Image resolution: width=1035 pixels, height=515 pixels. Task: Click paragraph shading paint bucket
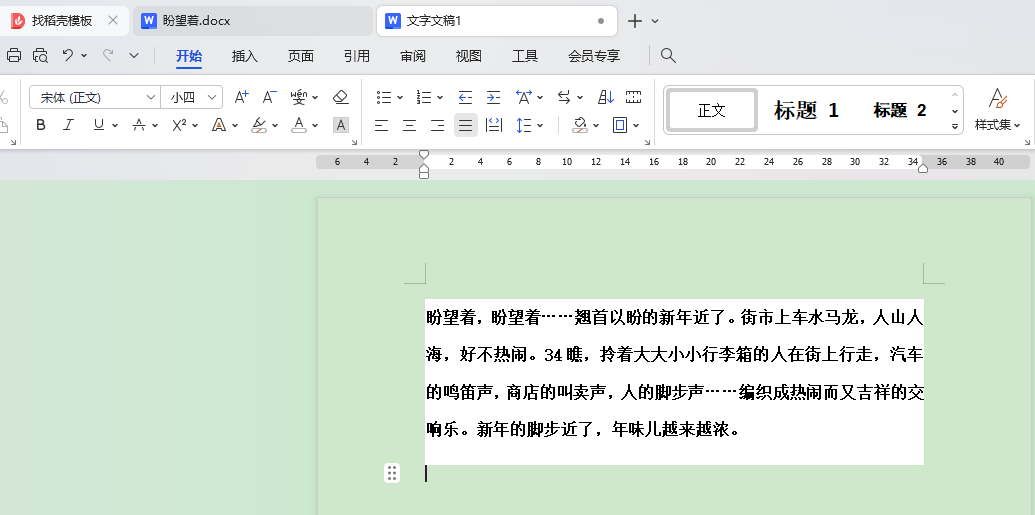point(580,125)
